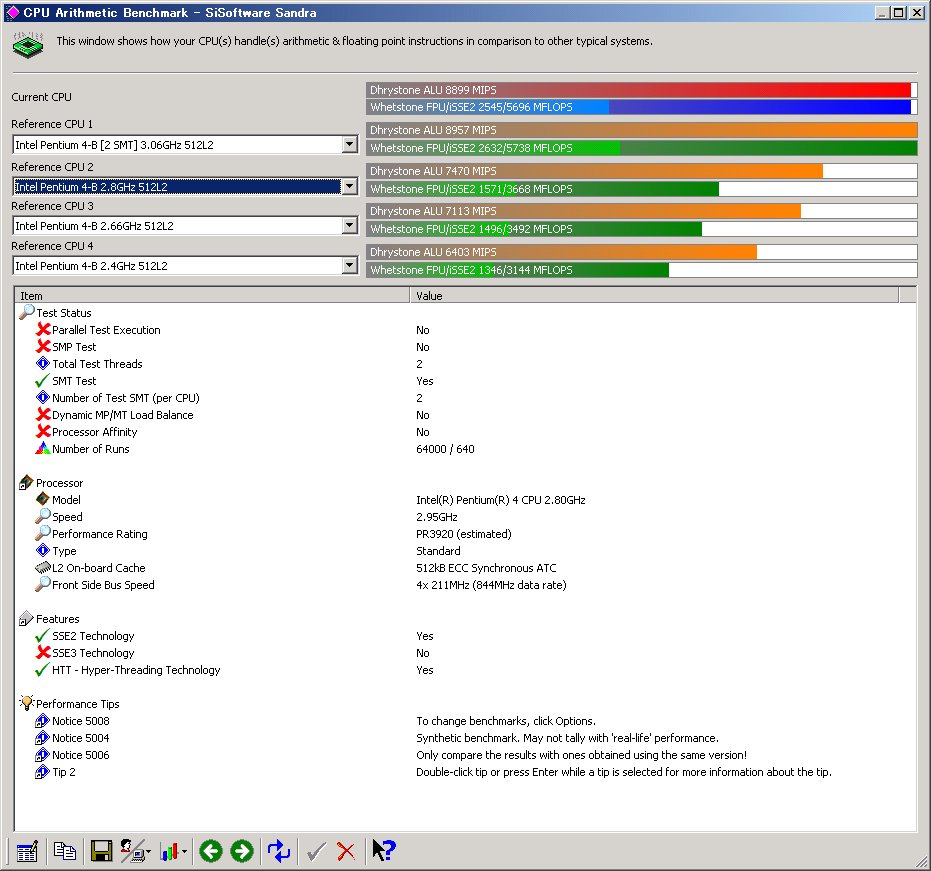Save results with the floppy disk icon

point(102,851)
